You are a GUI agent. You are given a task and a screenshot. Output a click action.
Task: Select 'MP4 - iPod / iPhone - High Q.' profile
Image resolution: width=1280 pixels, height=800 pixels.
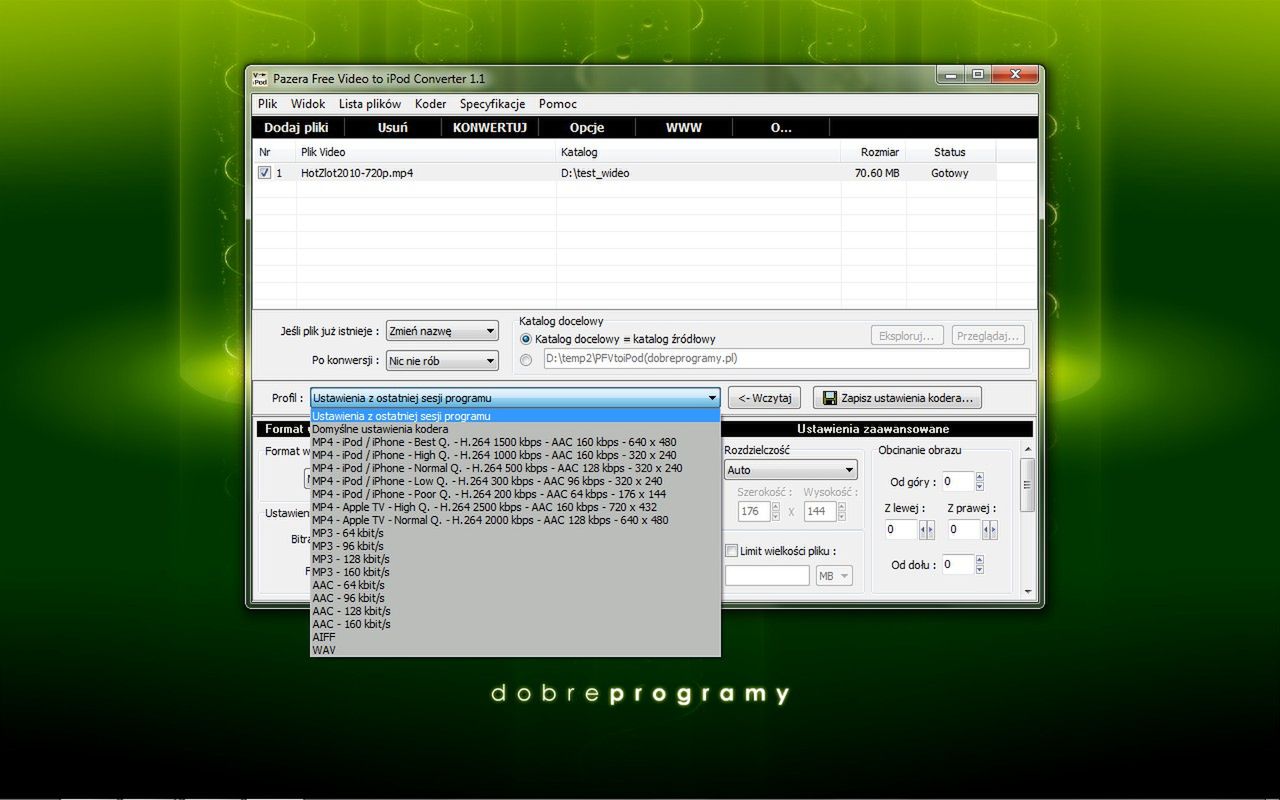[515, 455]
